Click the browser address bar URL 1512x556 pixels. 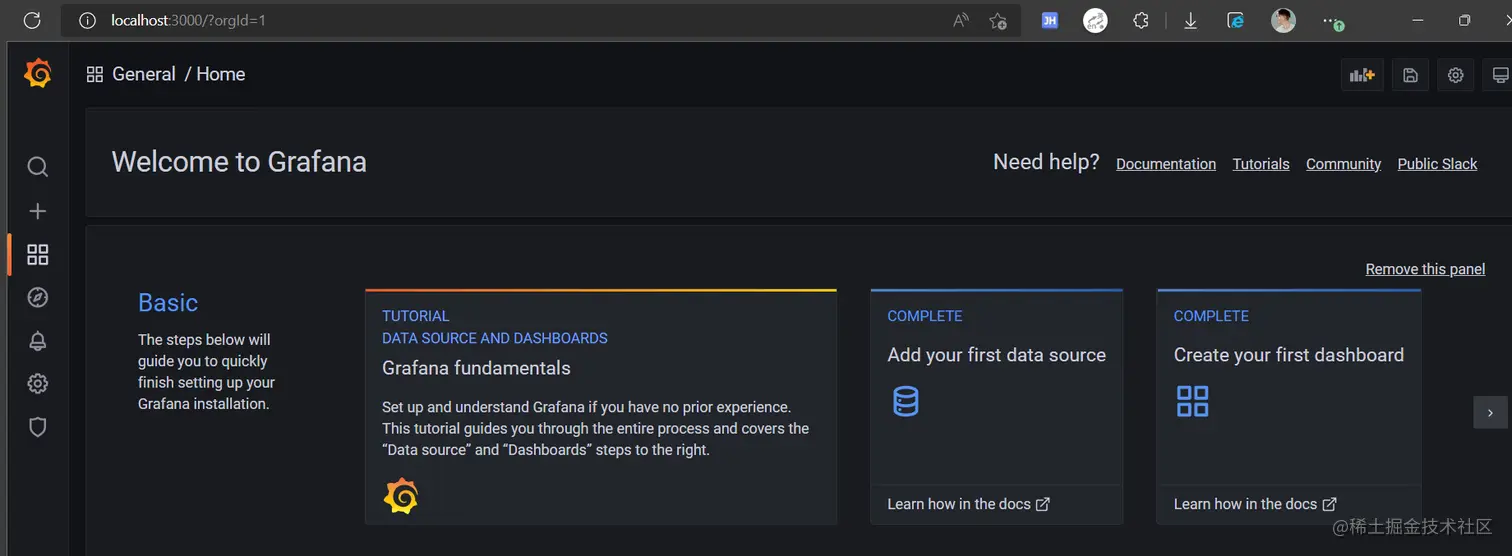tap(188, 20)
